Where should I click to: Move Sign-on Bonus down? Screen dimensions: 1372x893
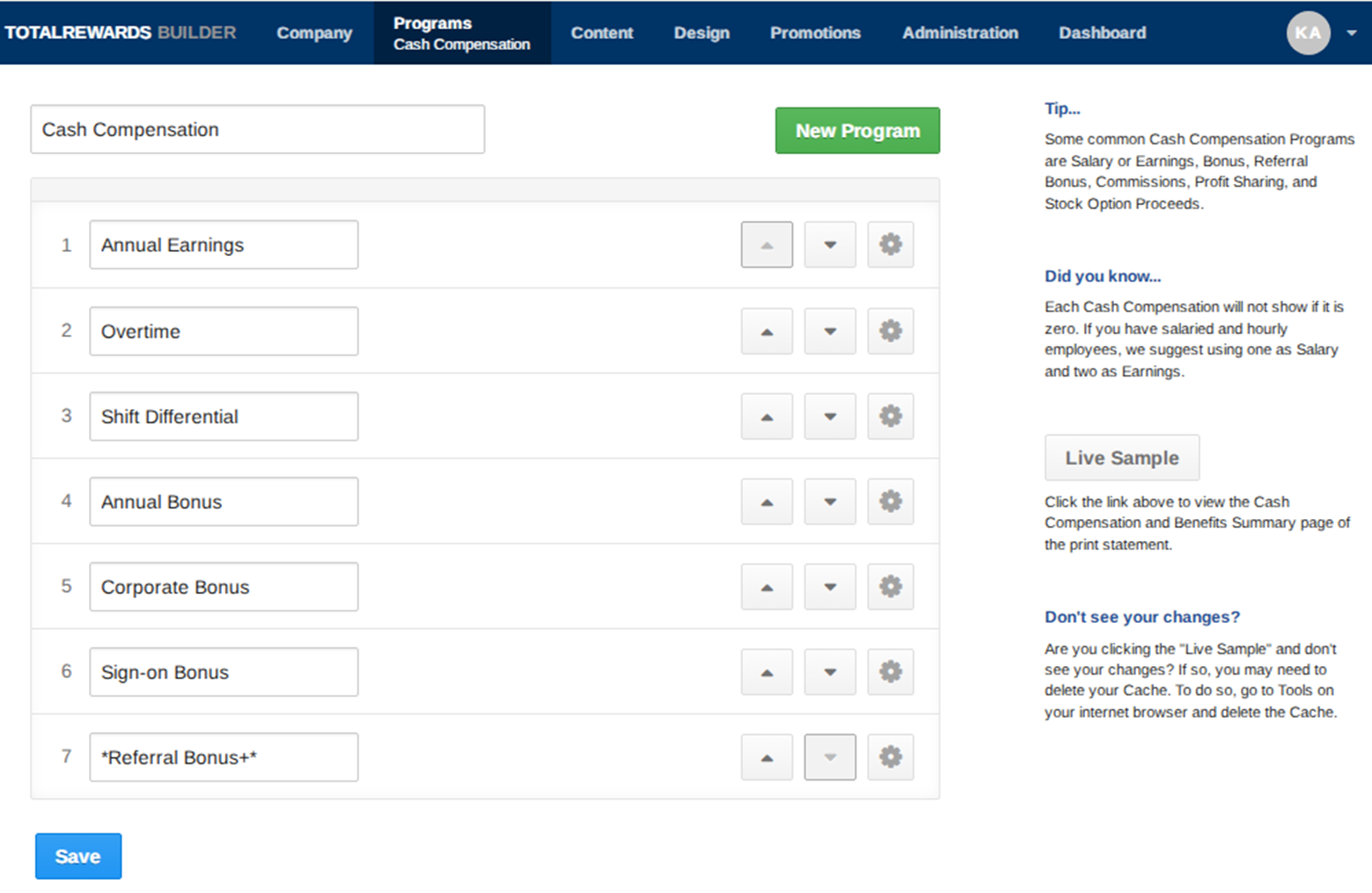(x=830, y=672)
